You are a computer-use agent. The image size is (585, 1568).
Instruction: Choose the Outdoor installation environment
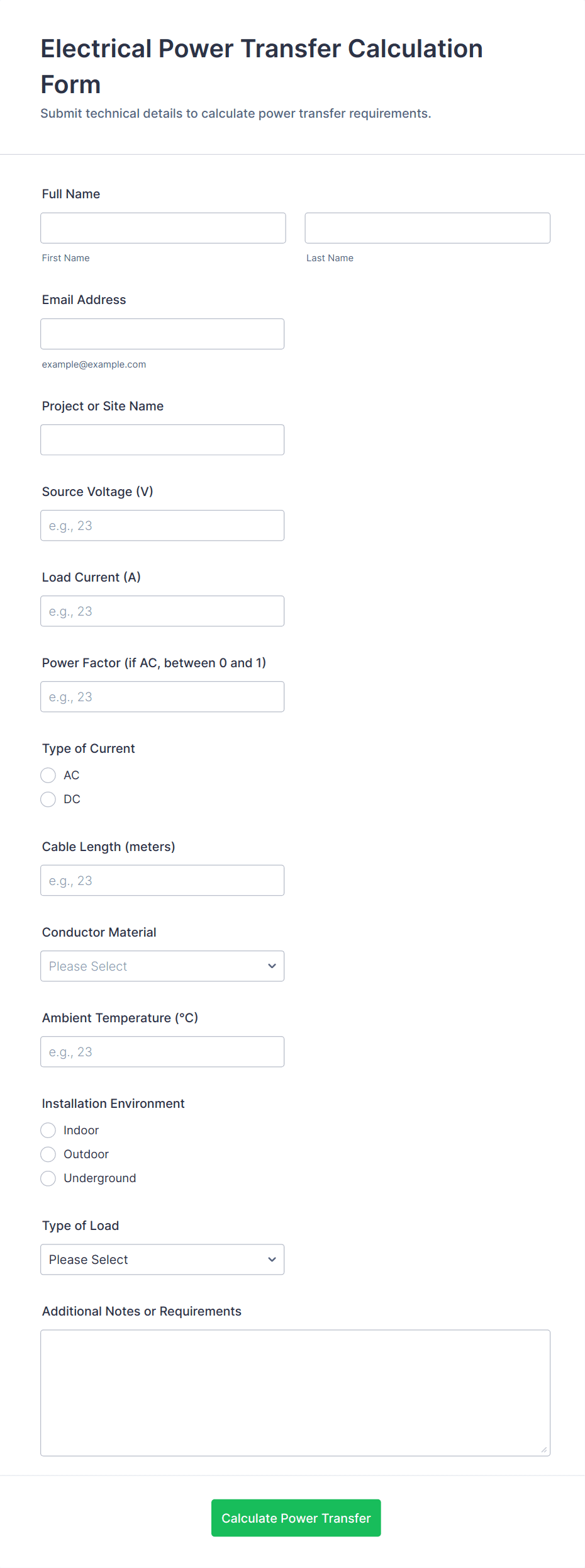pos(48,1154)
